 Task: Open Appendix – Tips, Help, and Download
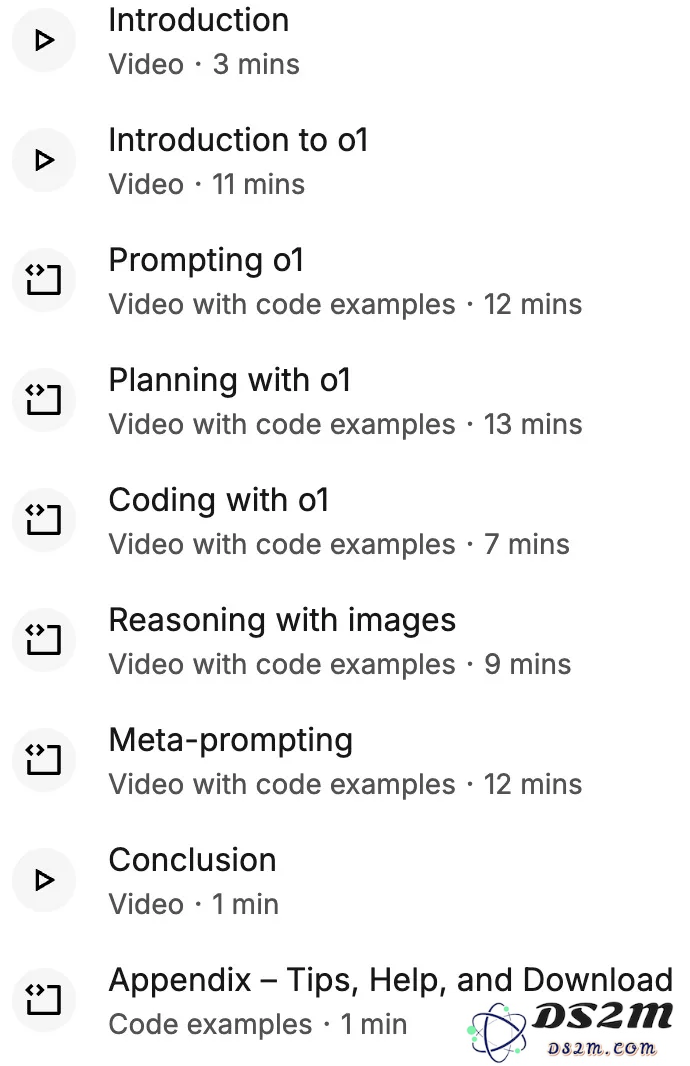(391, 981)
